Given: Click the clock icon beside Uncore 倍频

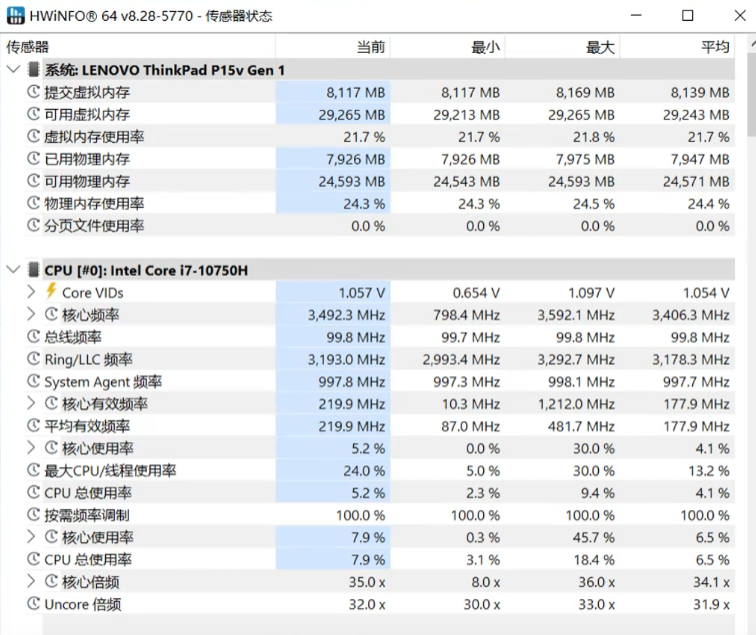Looking at the screenshot, I should (33, 604).
